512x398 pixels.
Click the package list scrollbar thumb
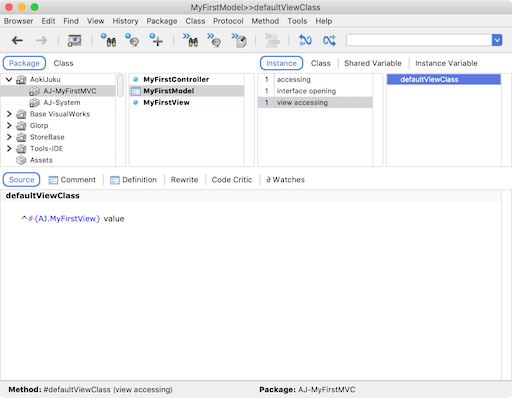(x=120, y=85)
